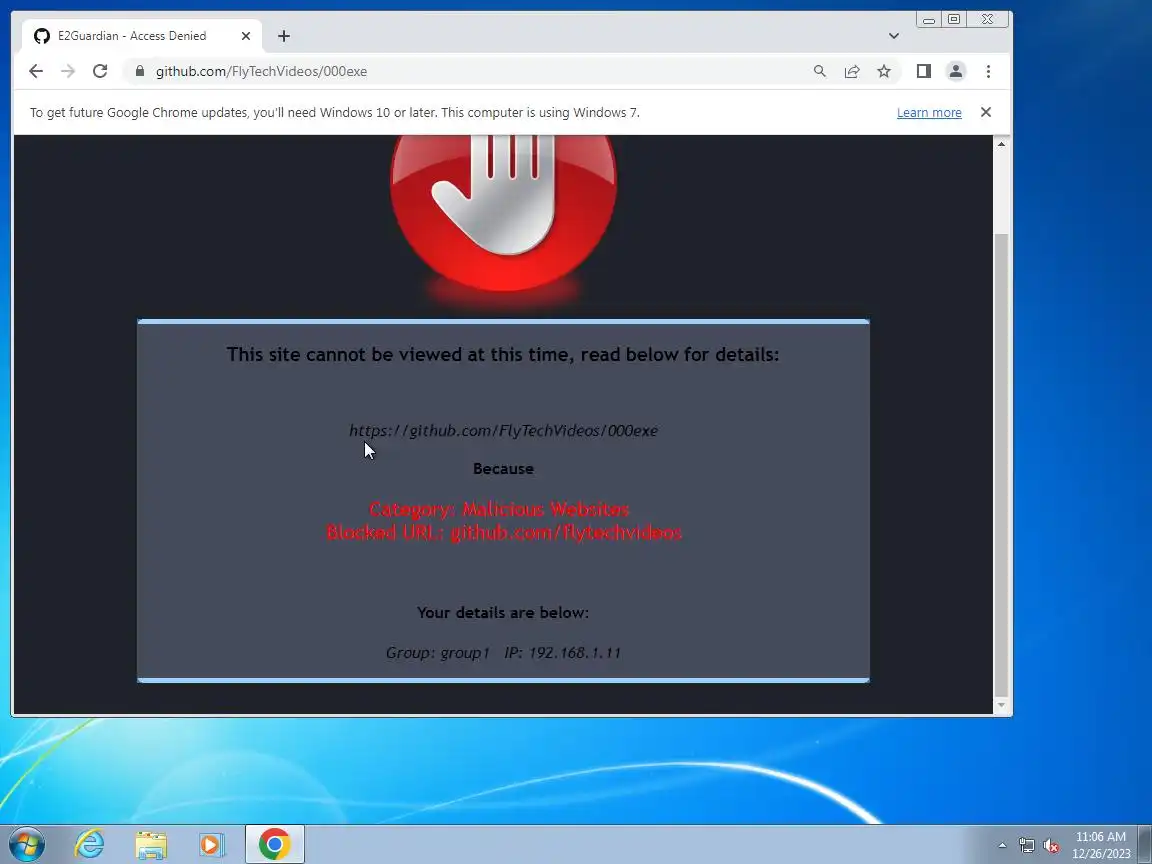The image size is (1152, 864).
Task: Expand the tab search chevron
Action: click(x=893, y=36)
